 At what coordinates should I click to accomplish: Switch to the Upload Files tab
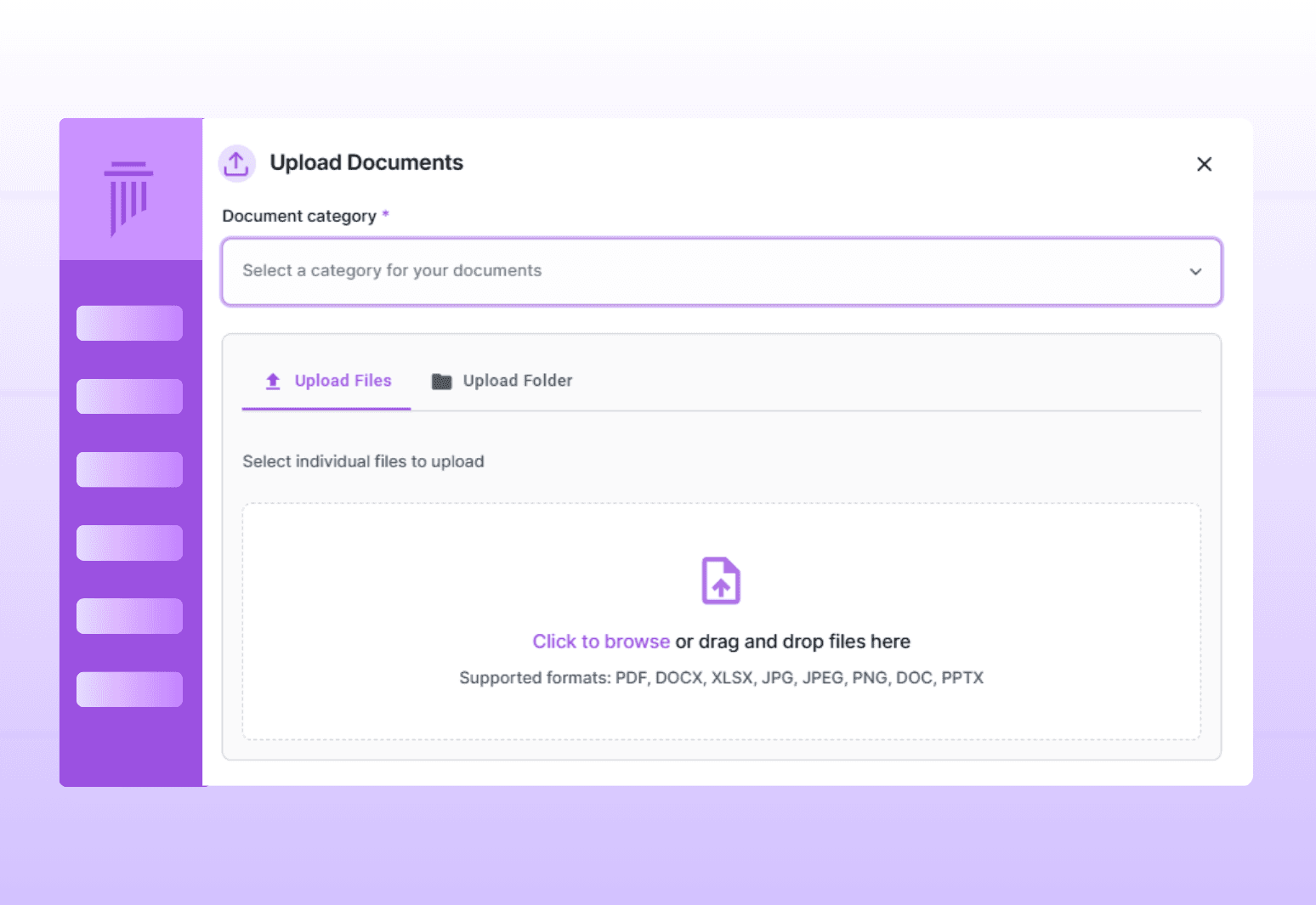[326, 381]
